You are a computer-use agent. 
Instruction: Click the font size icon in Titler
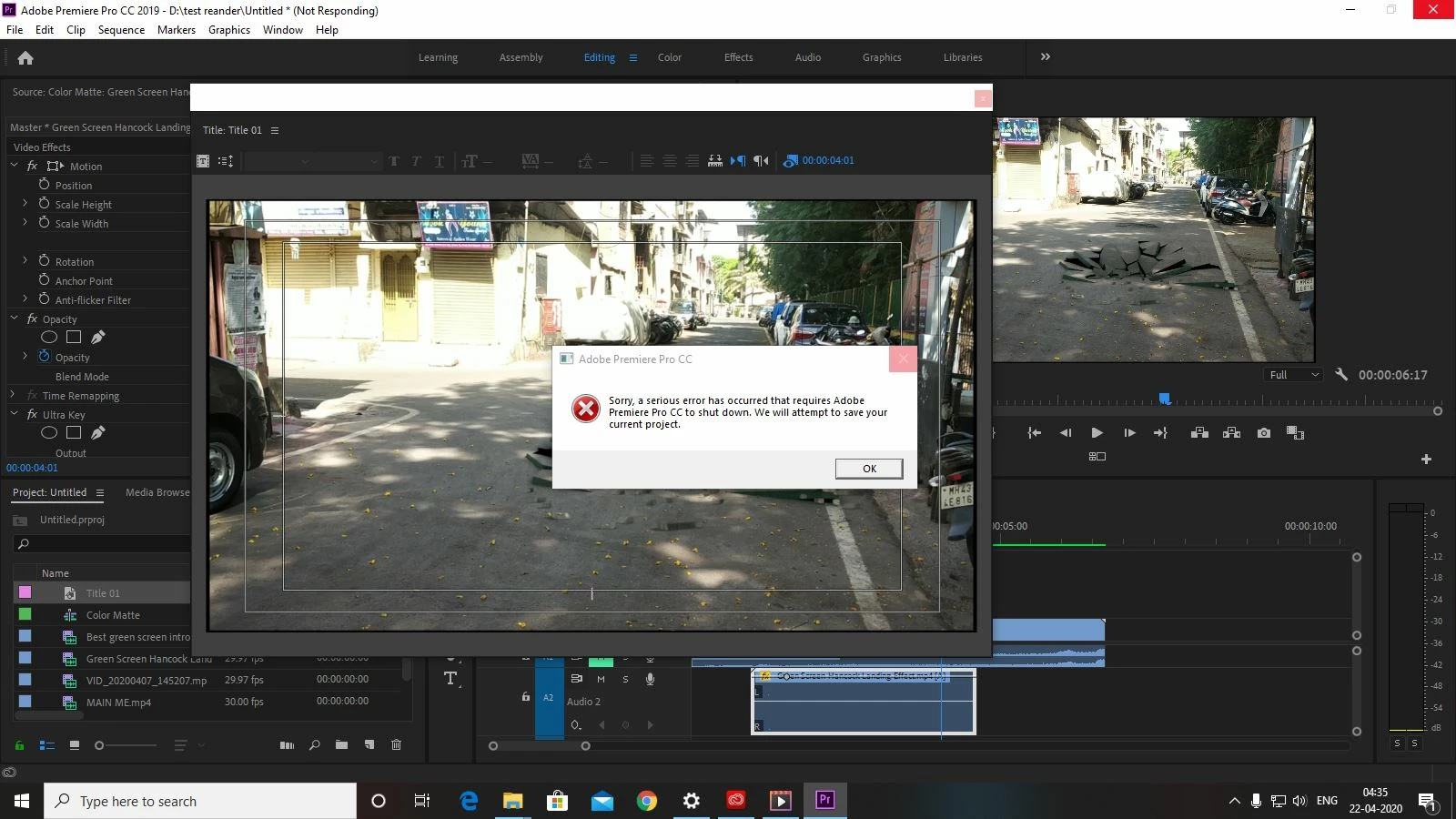pos(470,161)
